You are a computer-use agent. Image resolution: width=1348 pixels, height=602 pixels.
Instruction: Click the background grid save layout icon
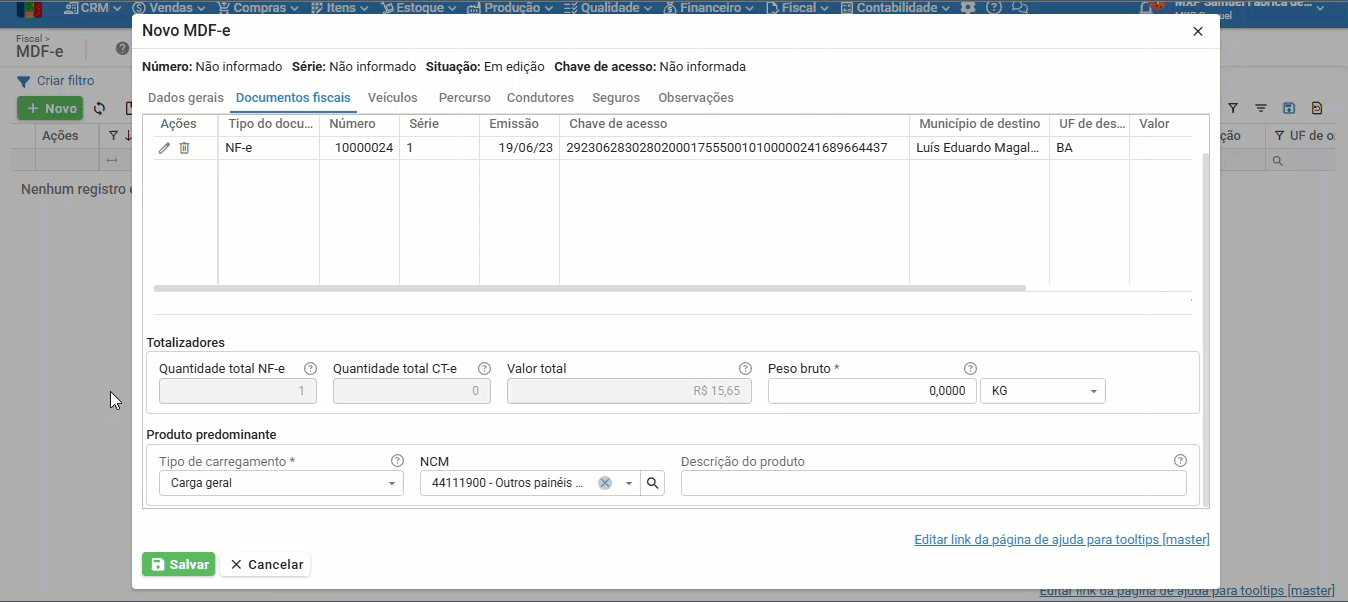pyautogui.click(x=1289, y=108)
